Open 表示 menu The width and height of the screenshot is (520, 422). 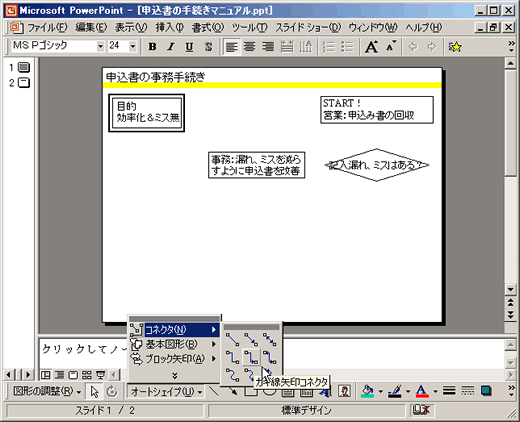pyautogui.click(x=131, y=27)
